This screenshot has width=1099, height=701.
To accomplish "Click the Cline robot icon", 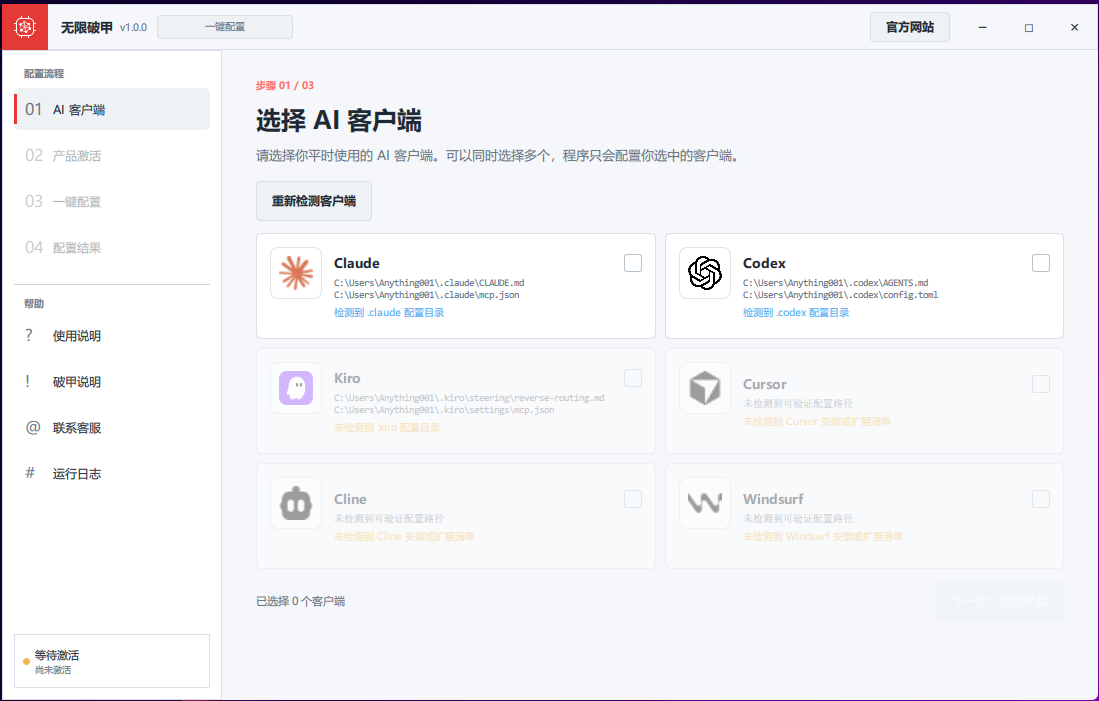I will pyautogui.click(x=296, y=503).
